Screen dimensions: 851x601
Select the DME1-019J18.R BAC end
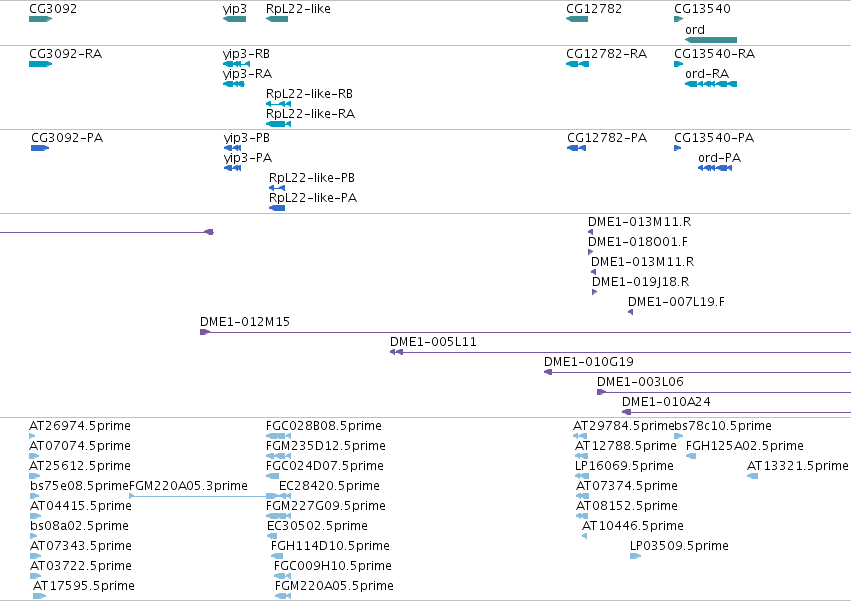point(594,293)
